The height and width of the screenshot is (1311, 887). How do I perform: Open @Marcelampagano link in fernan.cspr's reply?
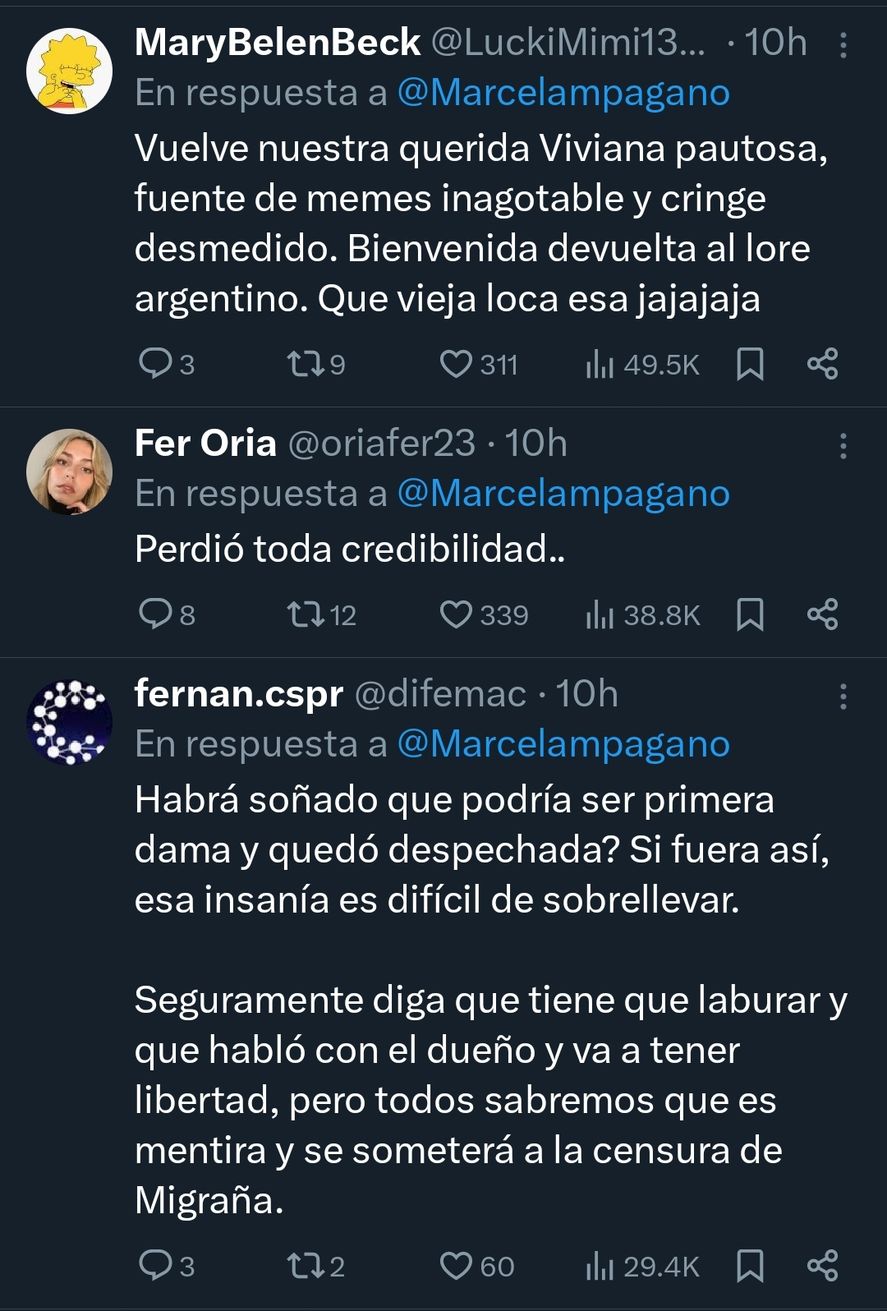coord(563,744)
